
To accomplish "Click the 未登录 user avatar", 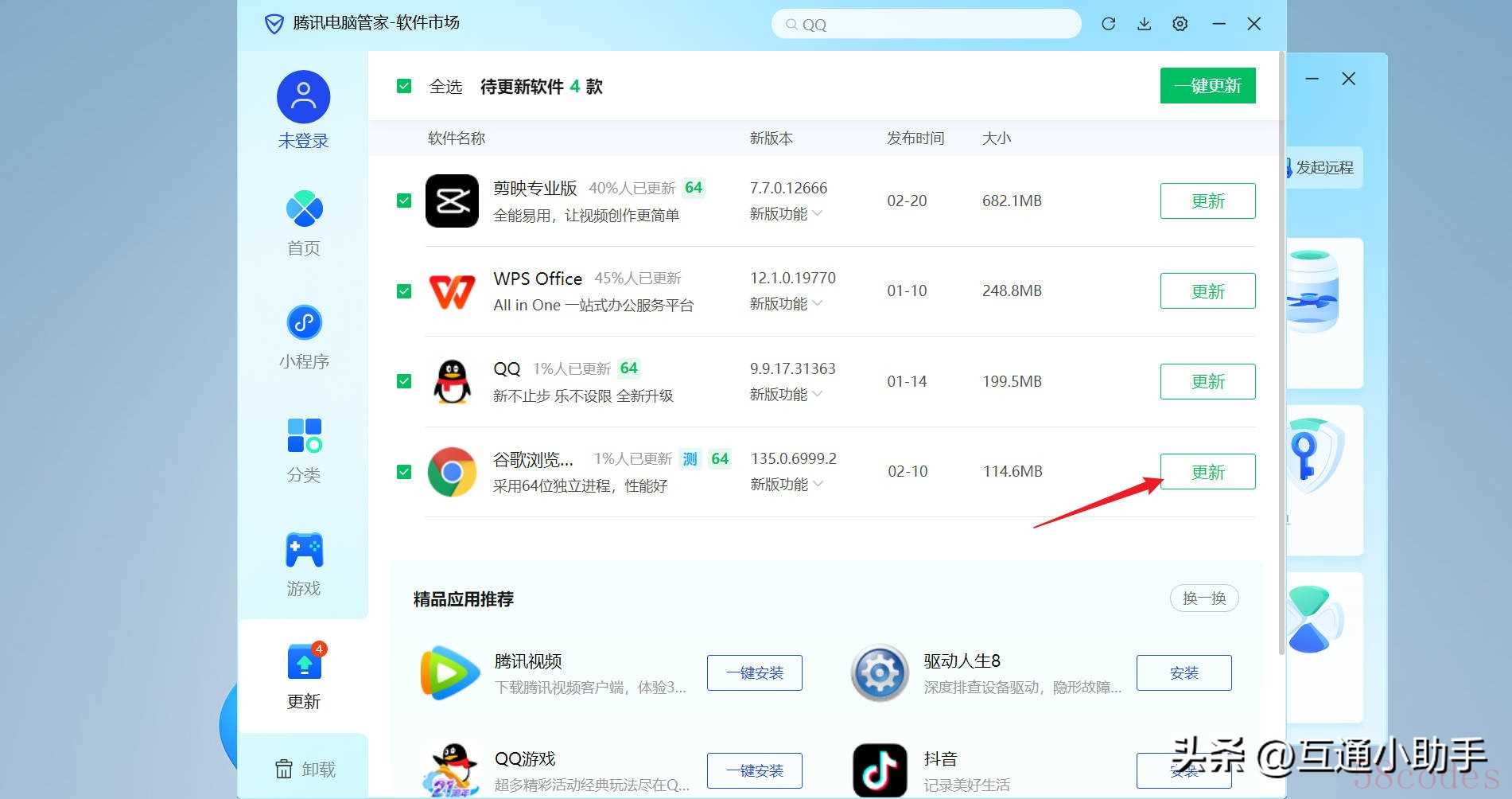I will [x=303, y=97].
